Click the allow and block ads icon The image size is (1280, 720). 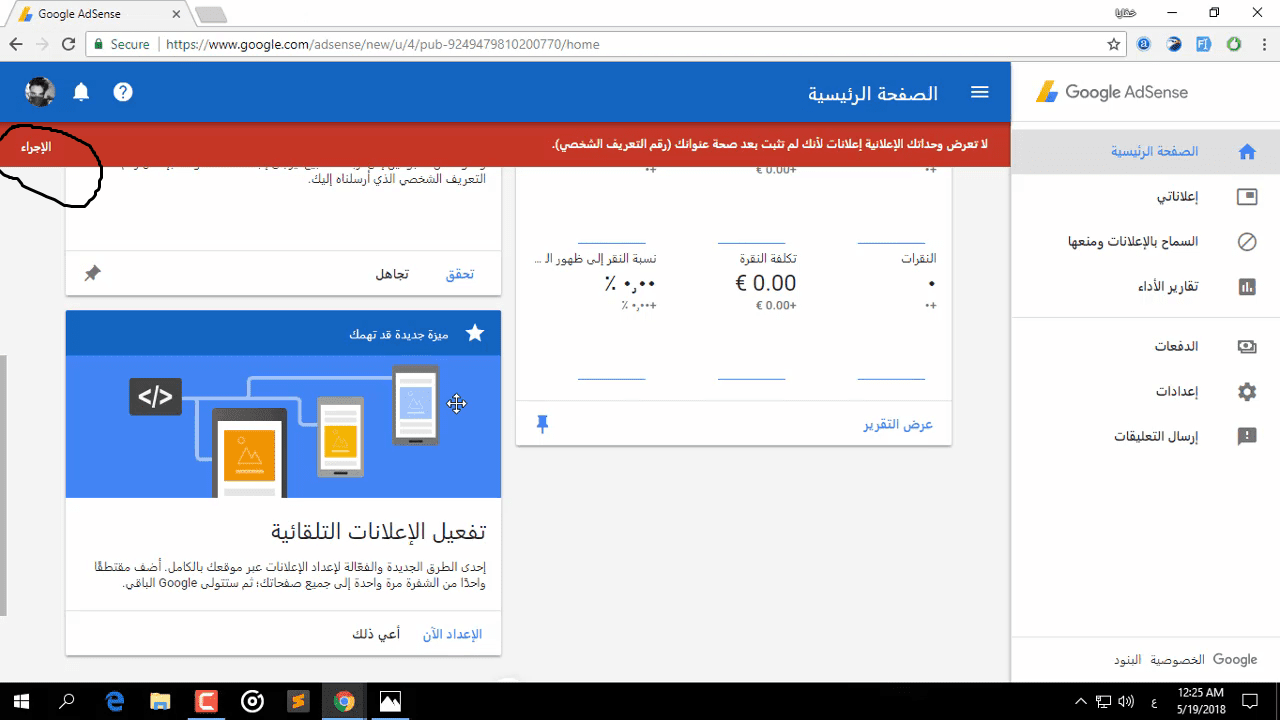tap(1247, 242)
